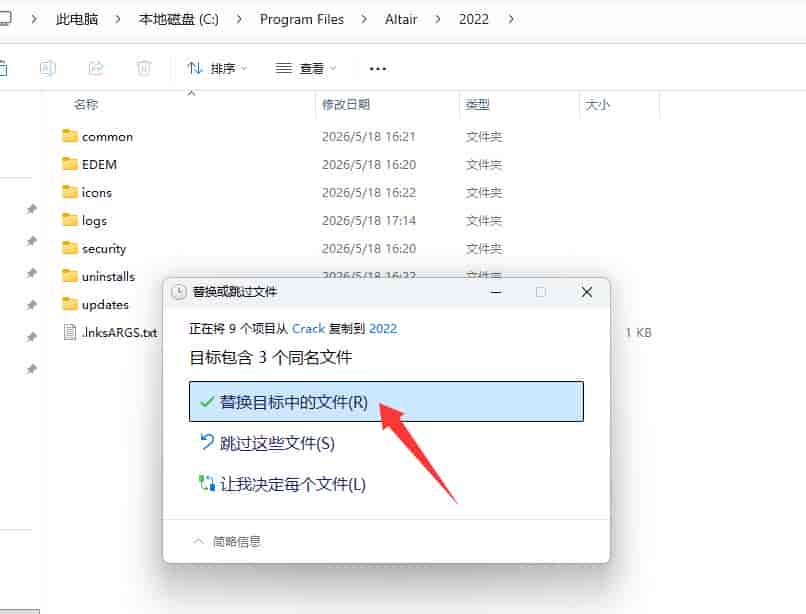
Task: Open the three-dots more options menu
Action: 378,68
